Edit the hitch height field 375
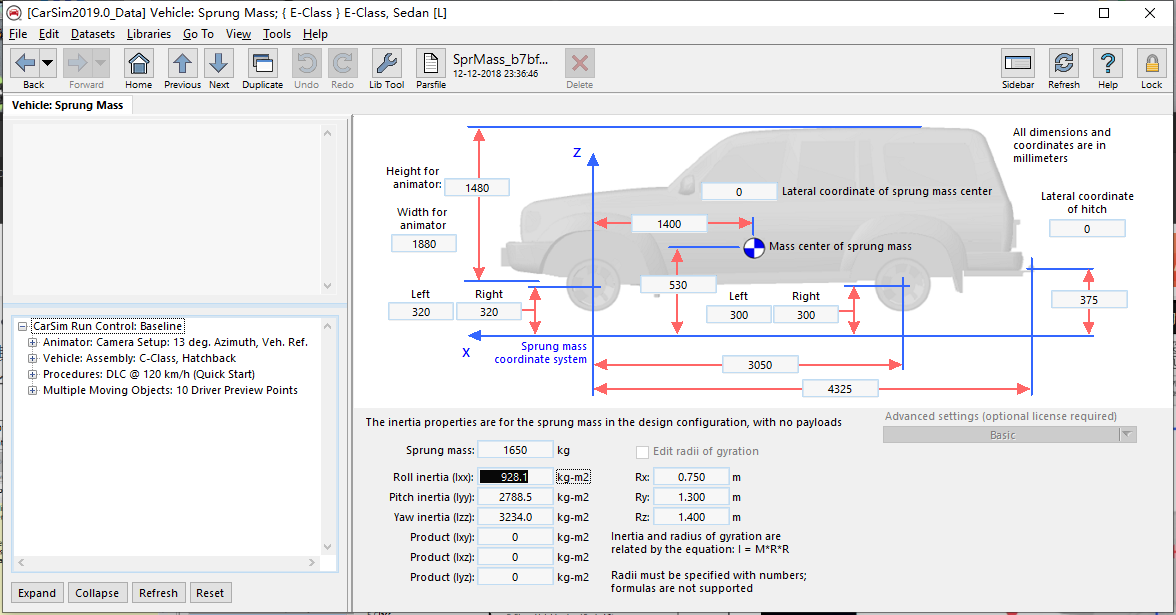The image size is (1176, 615). tap(1088, 299)
